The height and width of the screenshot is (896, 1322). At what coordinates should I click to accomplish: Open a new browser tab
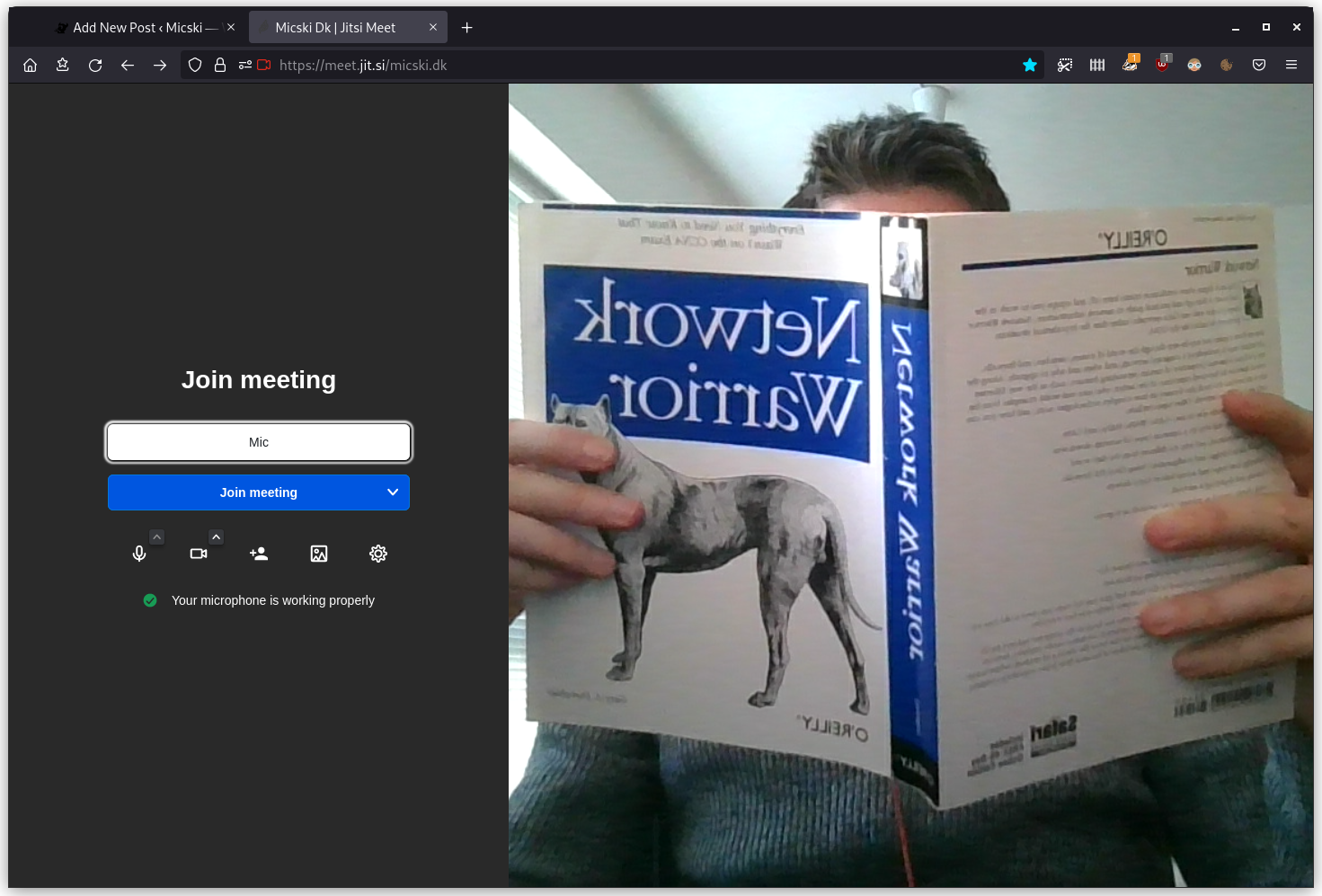[466, 28]
